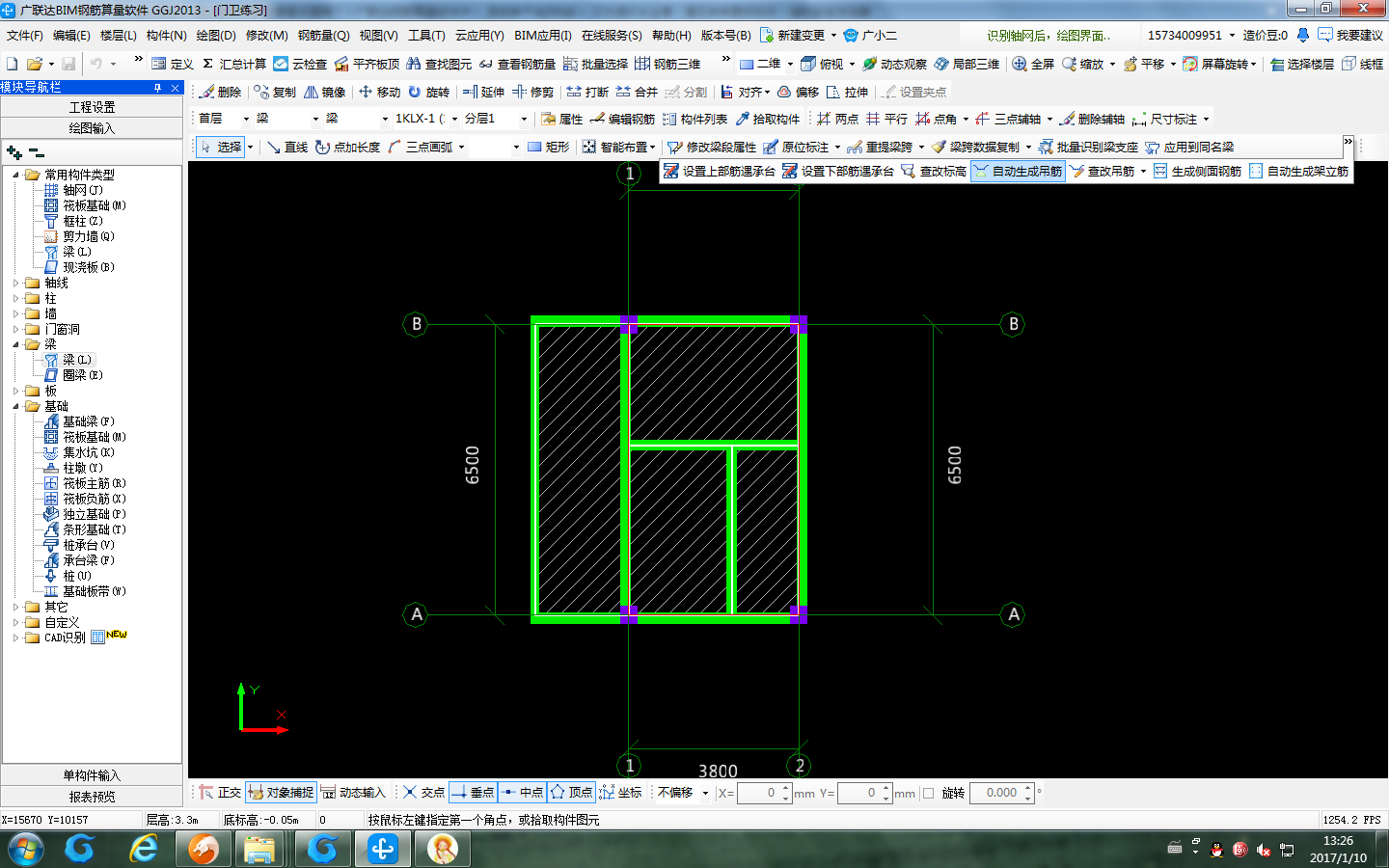
Task: Select the 修剪 (trim) tool
Action: click(x=533, y=92)
